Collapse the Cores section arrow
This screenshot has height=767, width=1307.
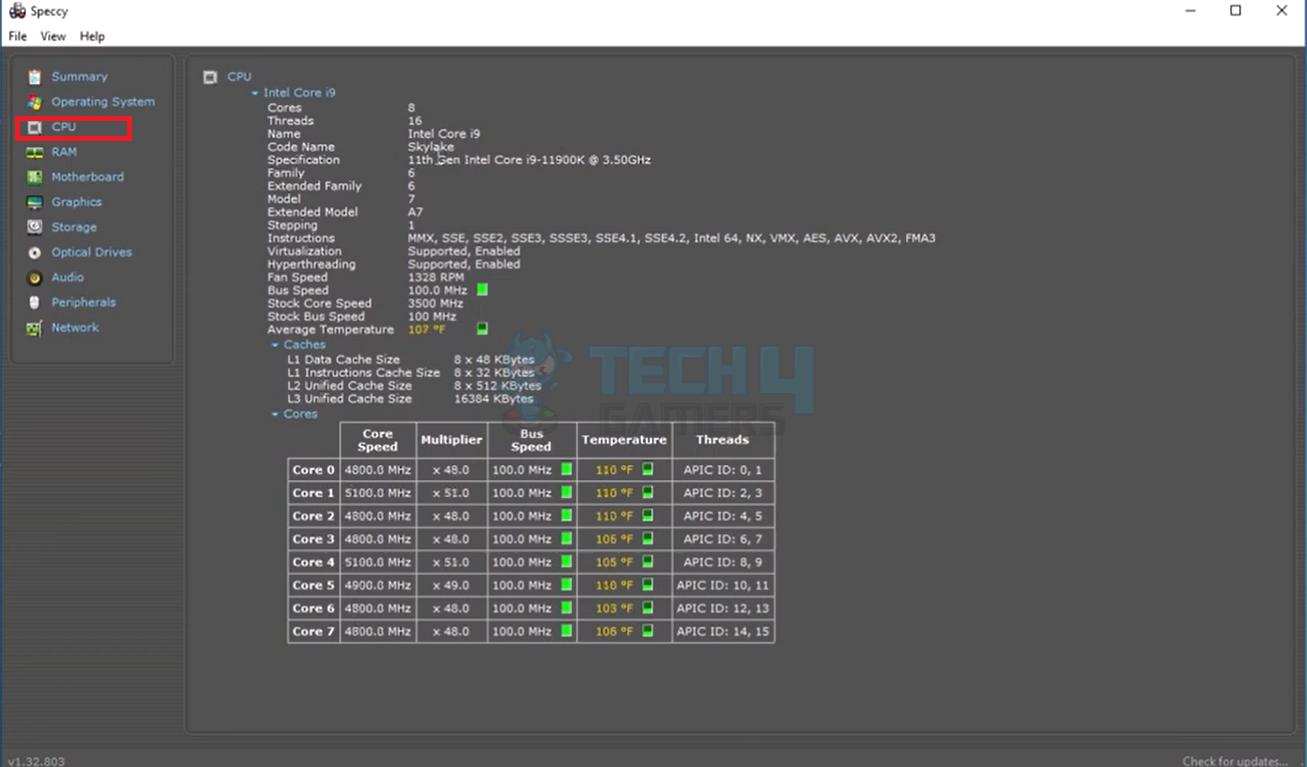click(275, 414)
